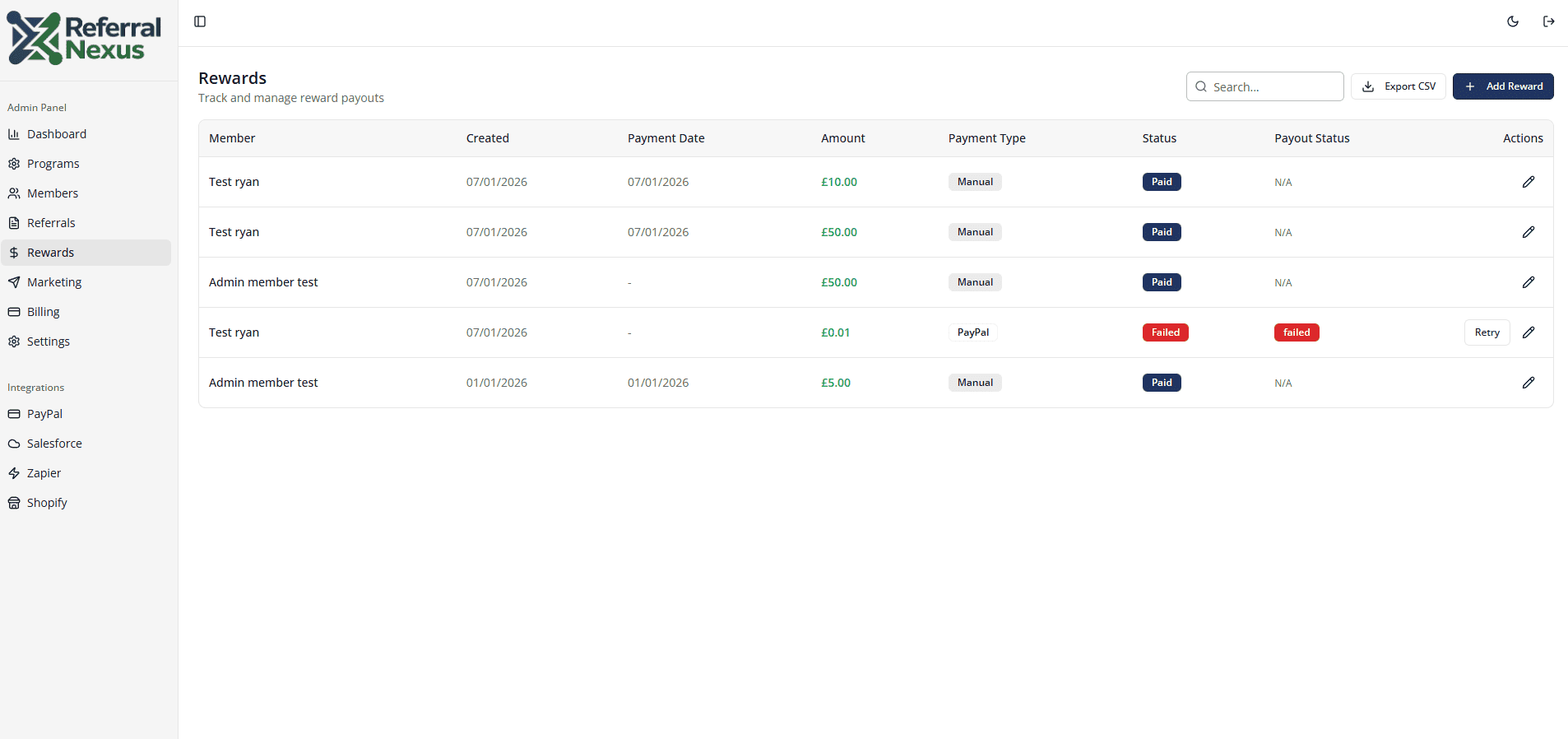
Task: Click the Created column header
Action: click(x=488, y=138)
